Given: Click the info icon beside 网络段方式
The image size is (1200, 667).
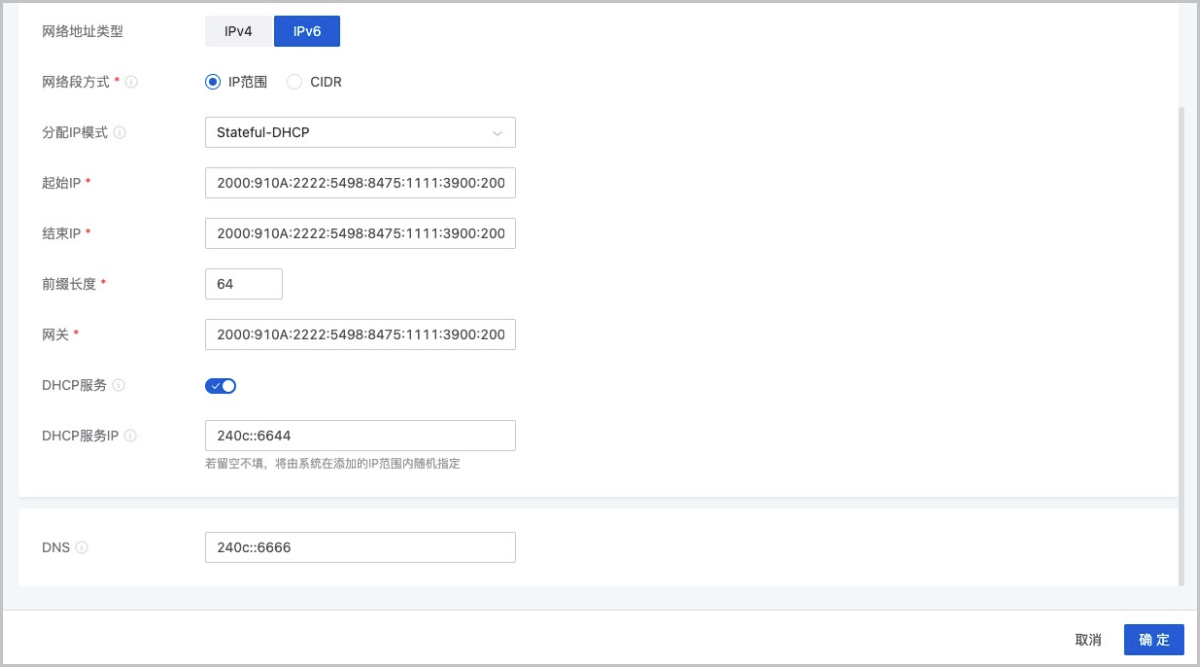Looking at the screenshot, I should coord(131,82).
